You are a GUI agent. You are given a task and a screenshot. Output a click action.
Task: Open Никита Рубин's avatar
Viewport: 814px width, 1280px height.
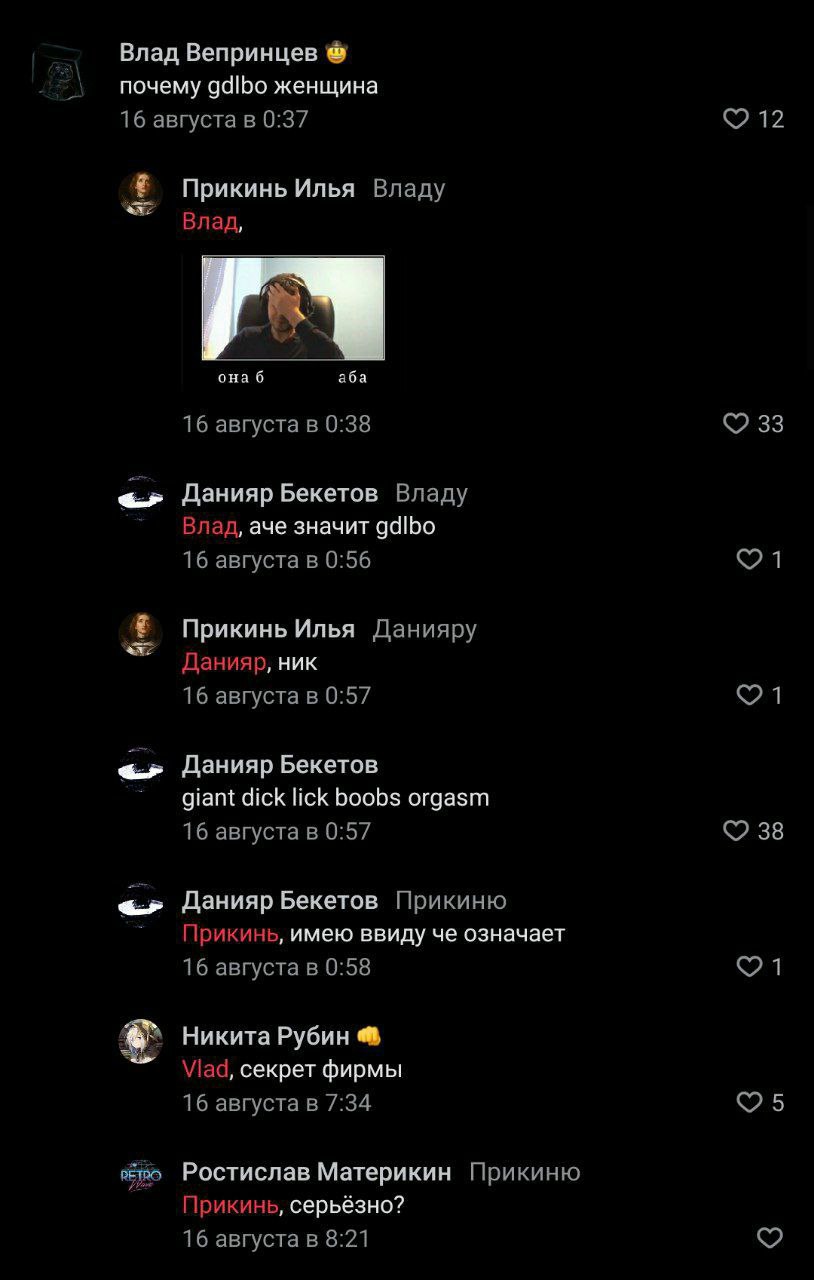[x=140, y=1041]
